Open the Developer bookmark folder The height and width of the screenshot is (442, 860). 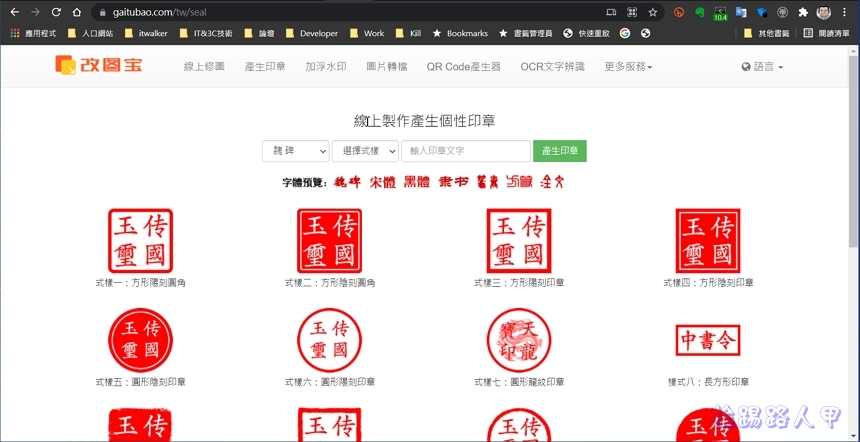312,33
